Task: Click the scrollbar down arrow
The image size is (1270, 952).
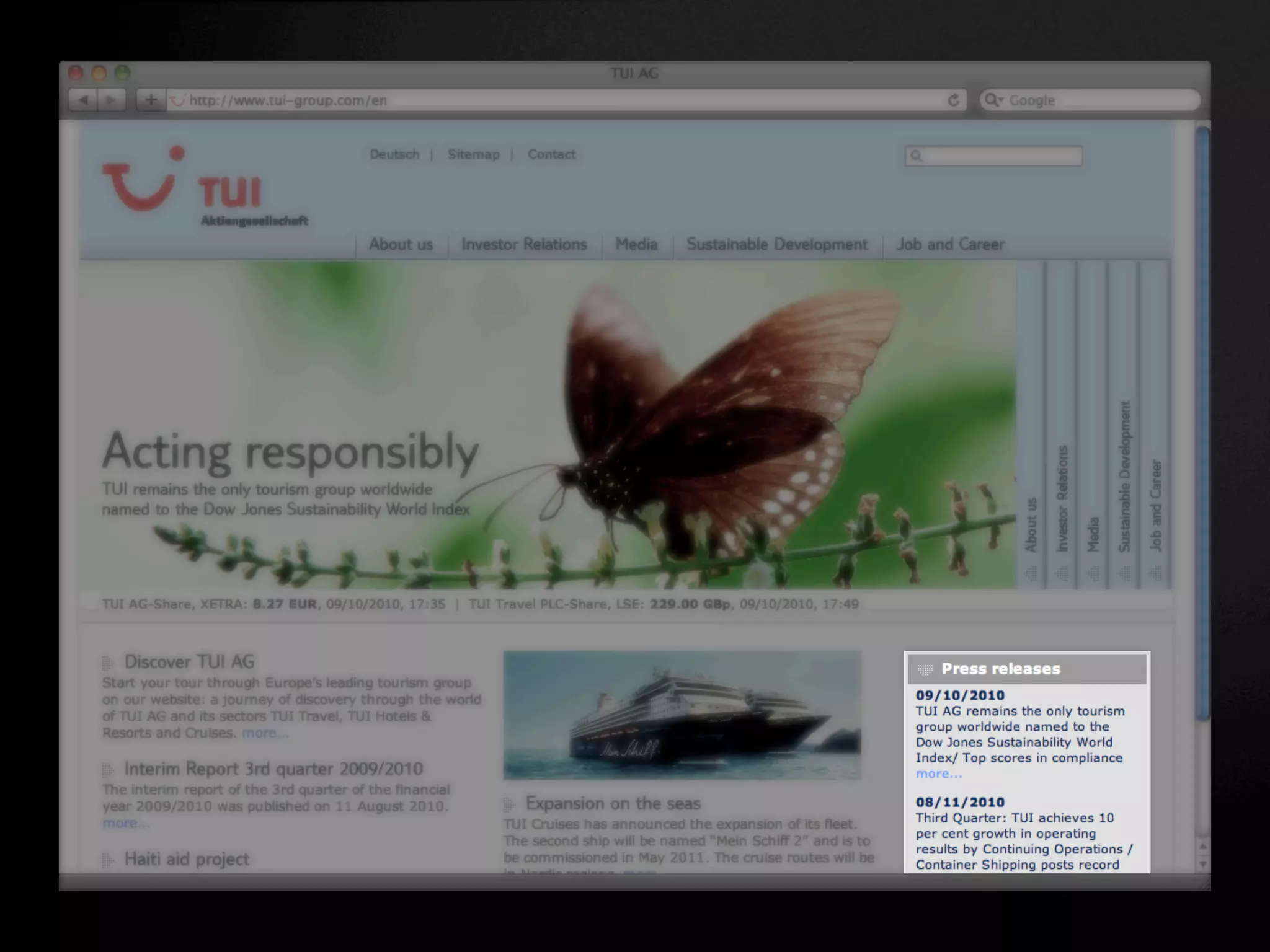Action: click(x=1203, y=864)
